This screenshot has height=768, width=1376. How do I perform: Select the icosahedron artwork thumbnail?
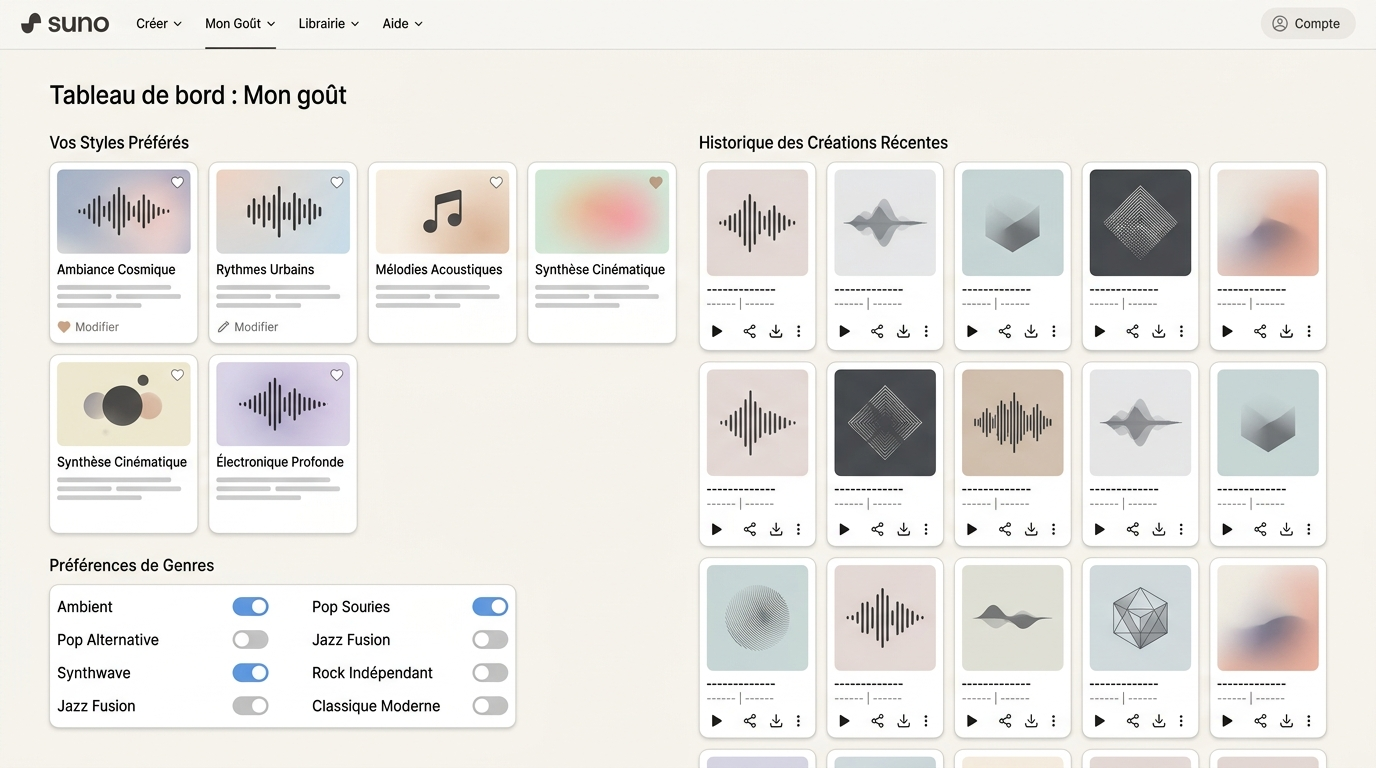click(1140, 618)
